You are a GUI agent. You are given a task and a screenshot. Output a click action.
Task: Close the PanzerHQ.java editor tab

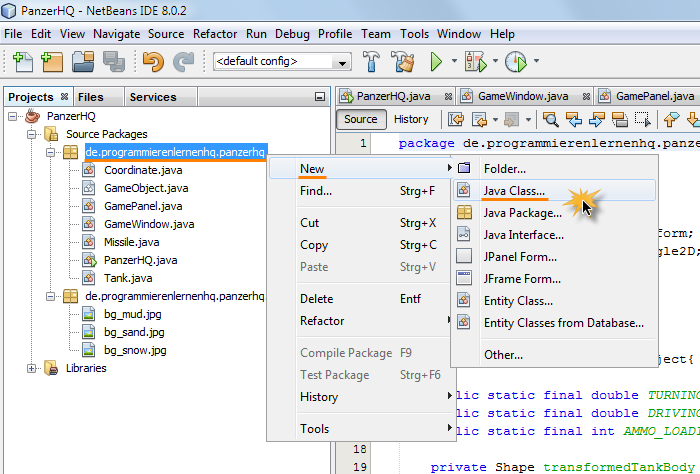tap(448, 96)
